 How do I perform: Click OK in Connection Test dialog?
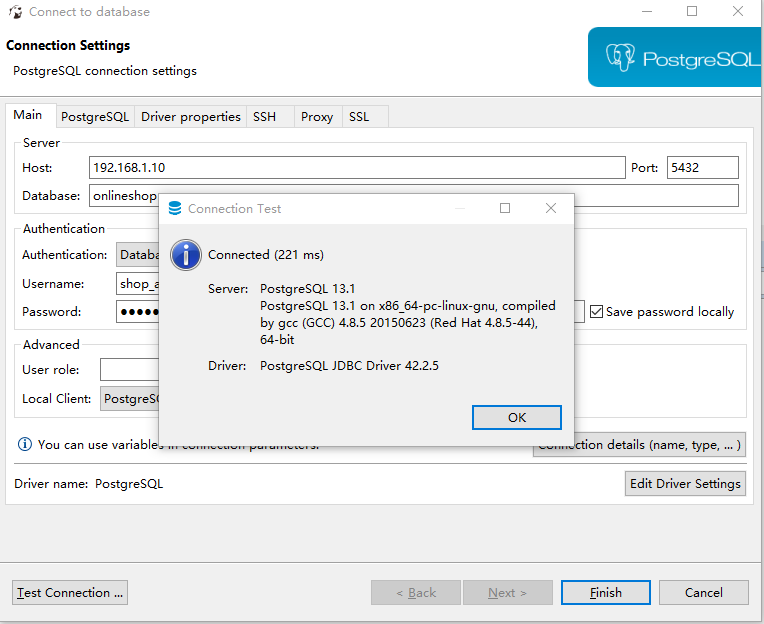[x=516, y=417]
